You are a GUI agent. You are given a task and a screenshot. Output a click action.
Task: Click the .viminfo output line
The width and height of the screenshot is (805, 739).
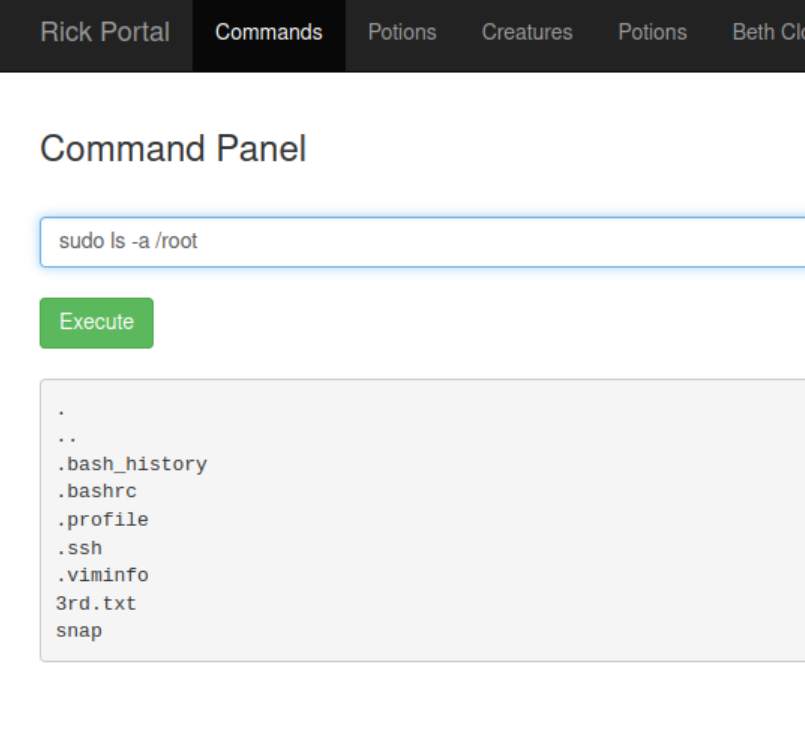click(103, 576)
